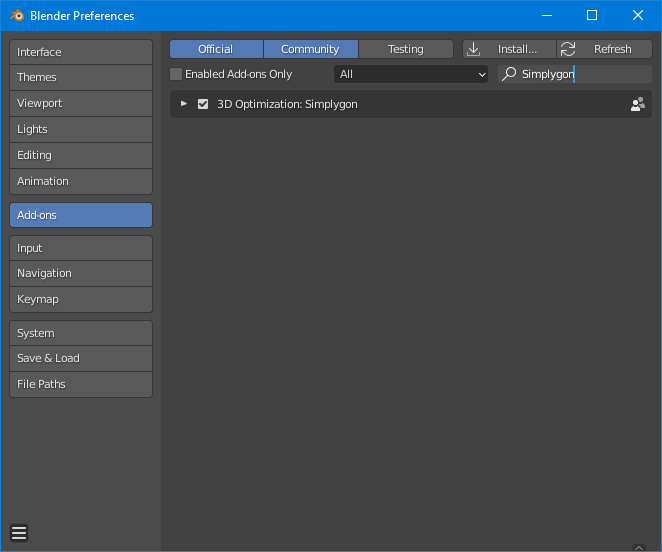Open the Interface preferences section
Viewport: 662px width, 552px height.
pyautogui.click(x=81, y=52)
